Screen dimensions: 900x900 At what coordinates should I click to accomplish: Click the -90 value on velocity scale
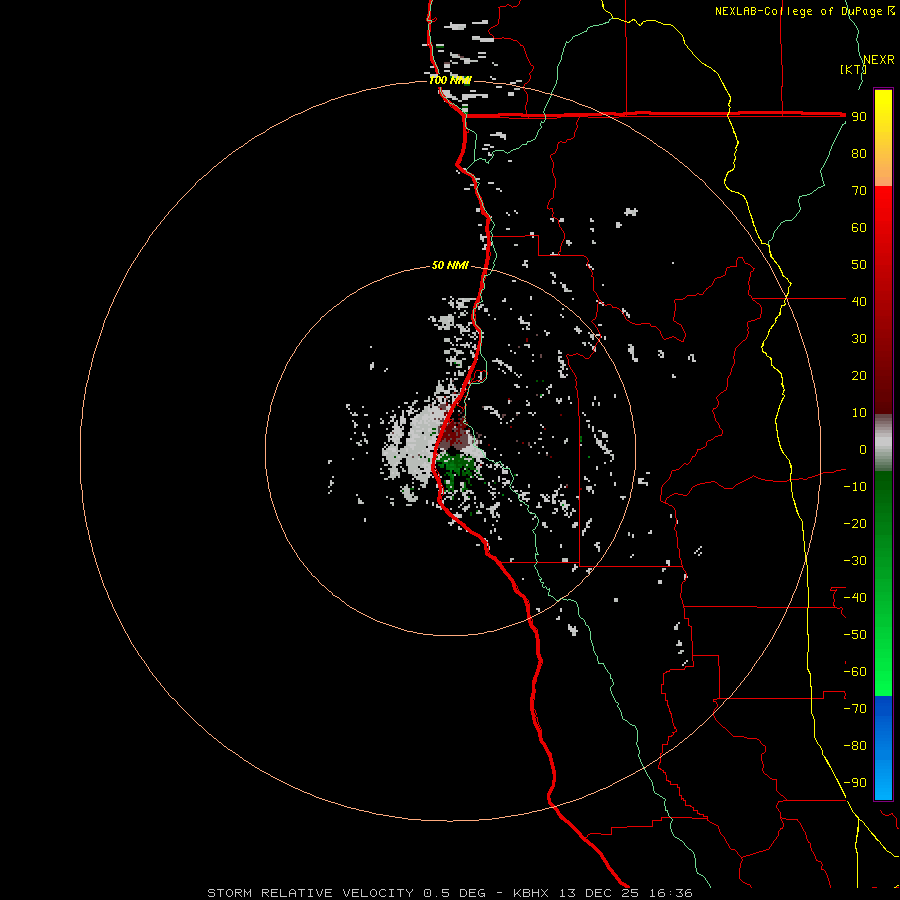pos(855,783)
